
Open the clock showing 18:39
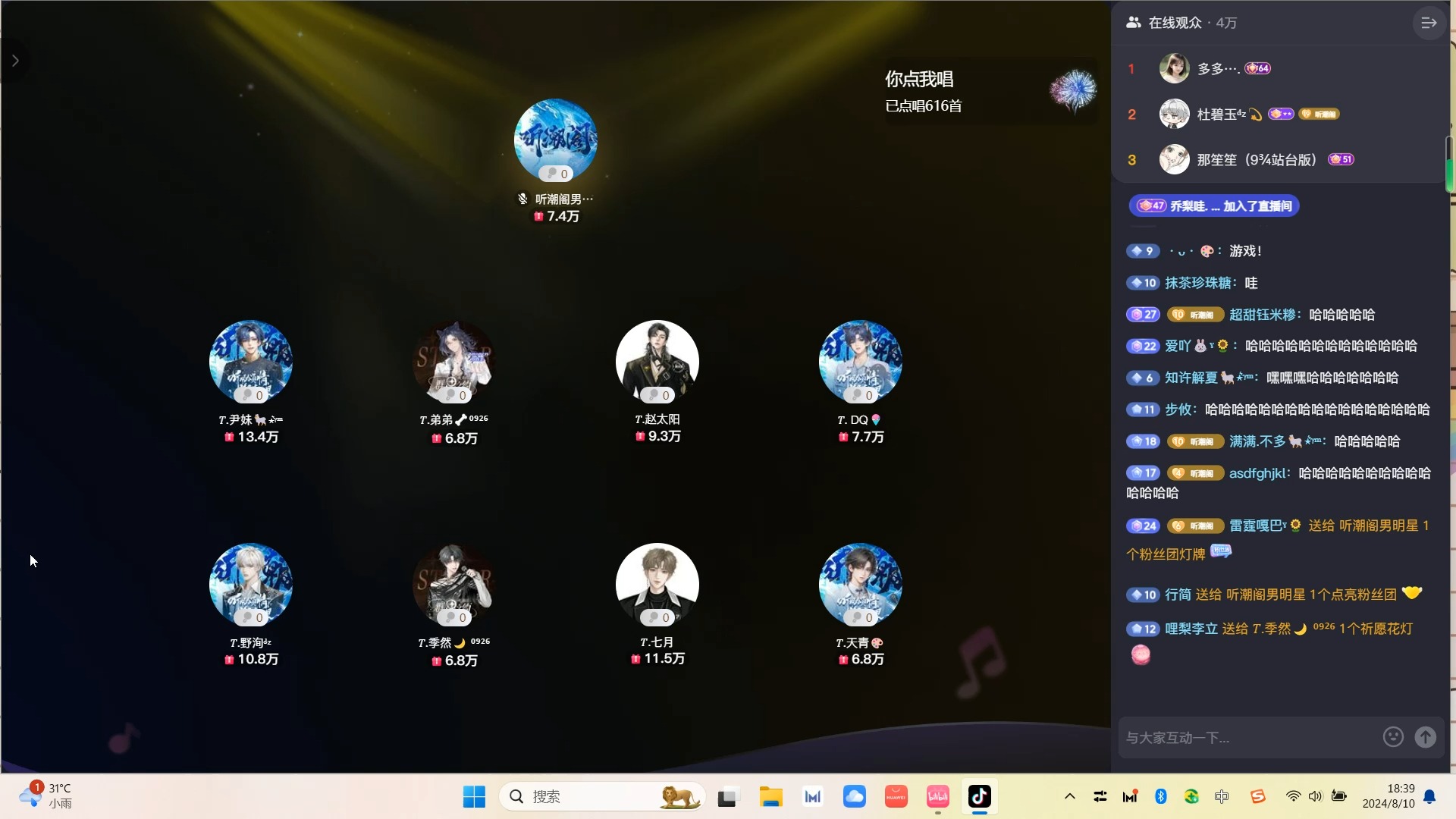click(1389, 796)
